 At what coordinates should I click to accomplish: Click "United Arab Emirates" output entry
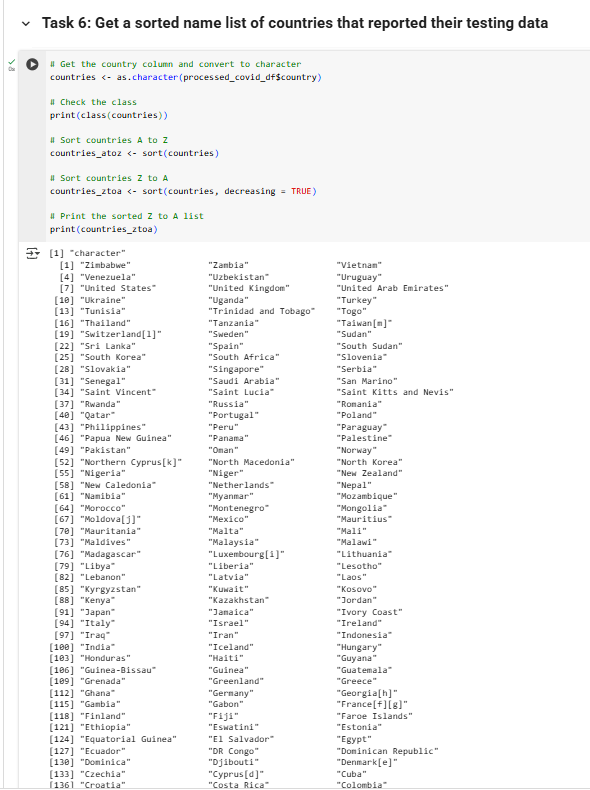pyautogui.click(x=392, y=288)
